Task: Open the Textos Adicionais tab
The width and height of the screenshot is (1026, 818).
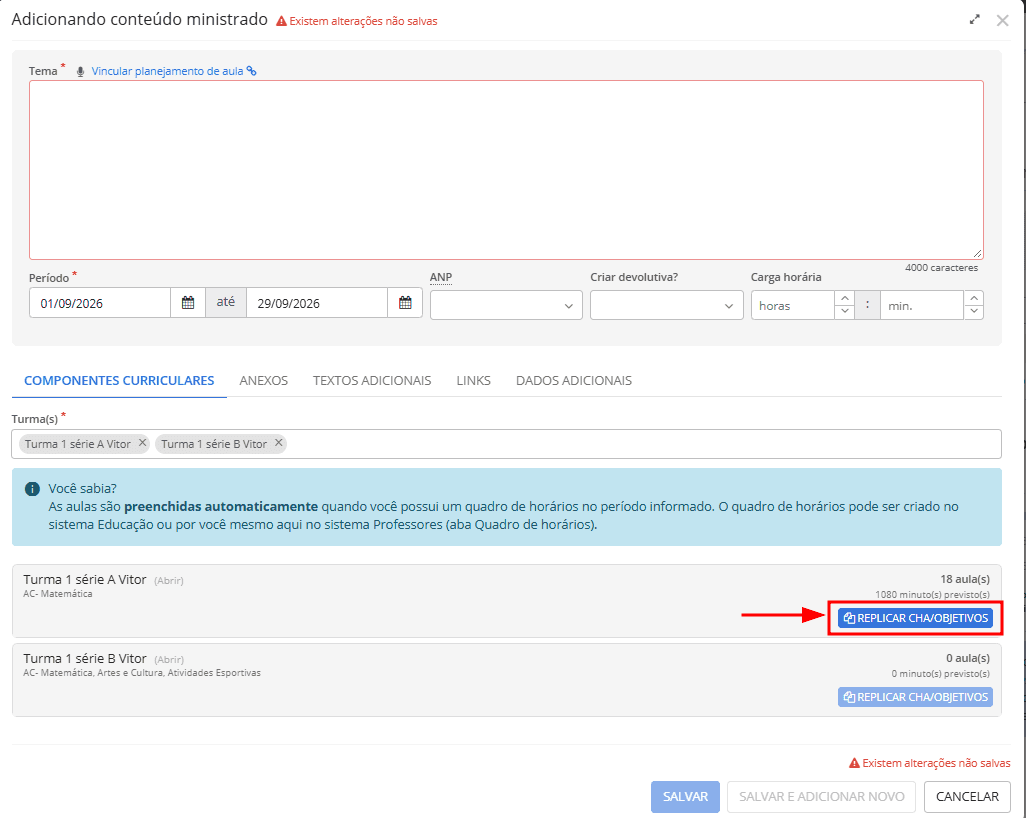Action: click(x=372, y=381)
